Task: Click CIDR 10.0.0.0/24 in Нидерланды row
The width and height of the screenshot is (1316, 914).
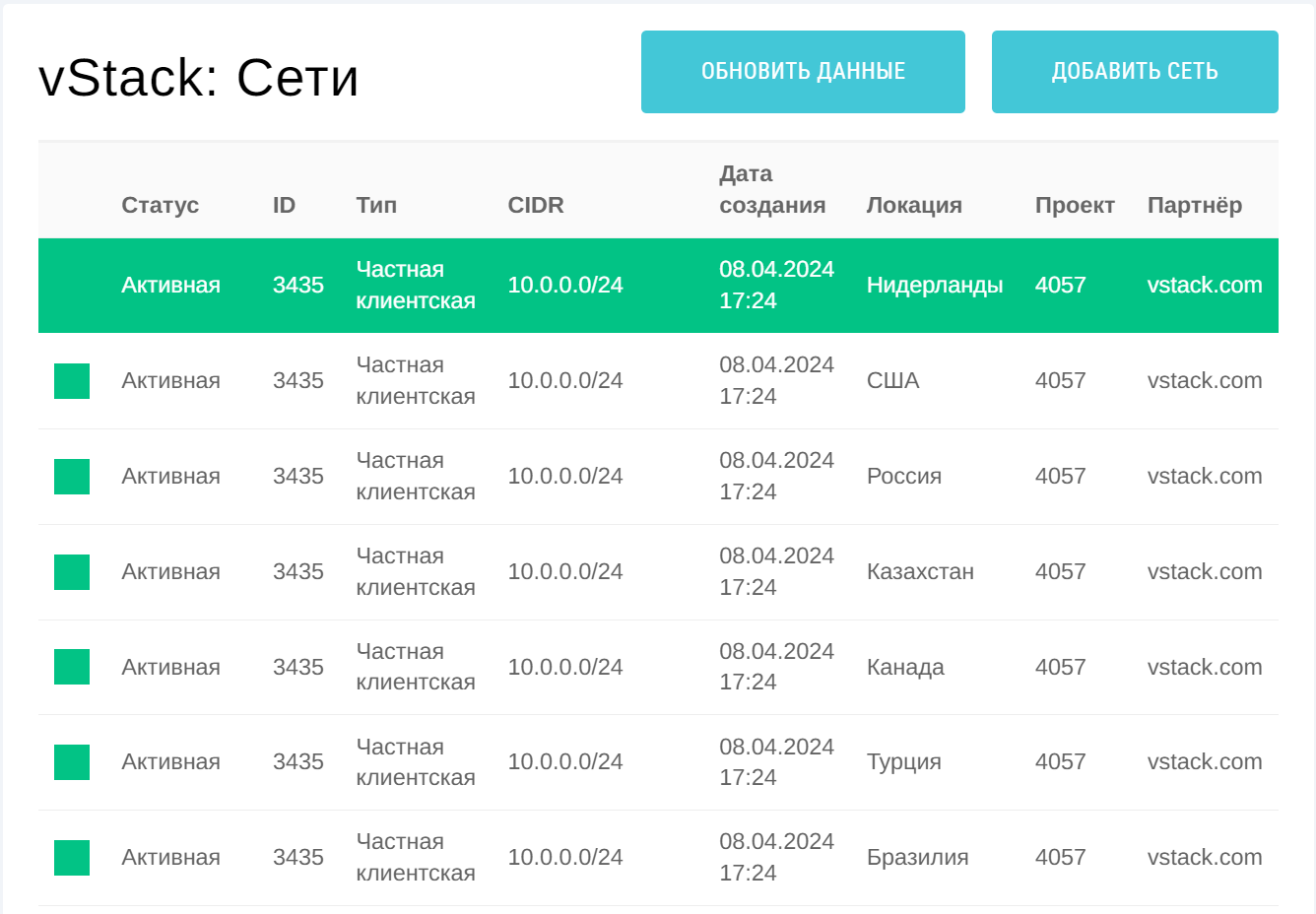Action: click(x=565, y=286)
